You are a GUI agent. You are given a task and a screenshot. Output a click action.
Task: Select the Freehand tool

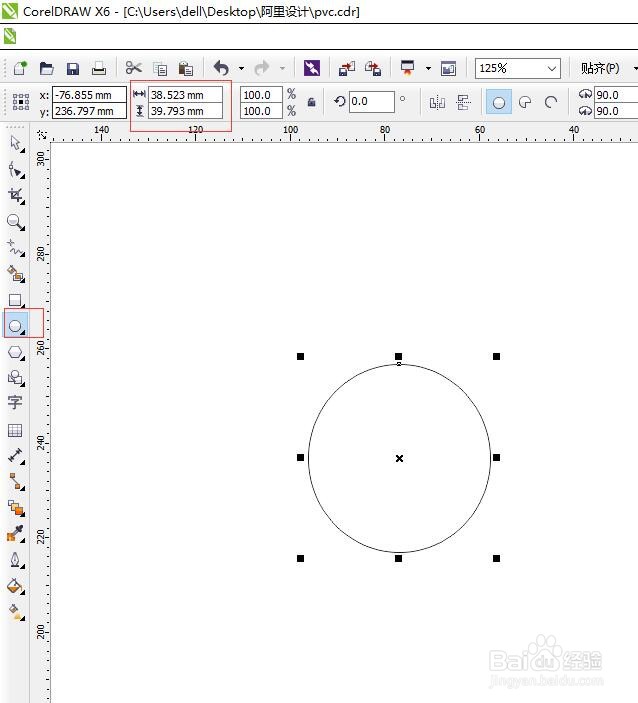(x=16, y=247)
